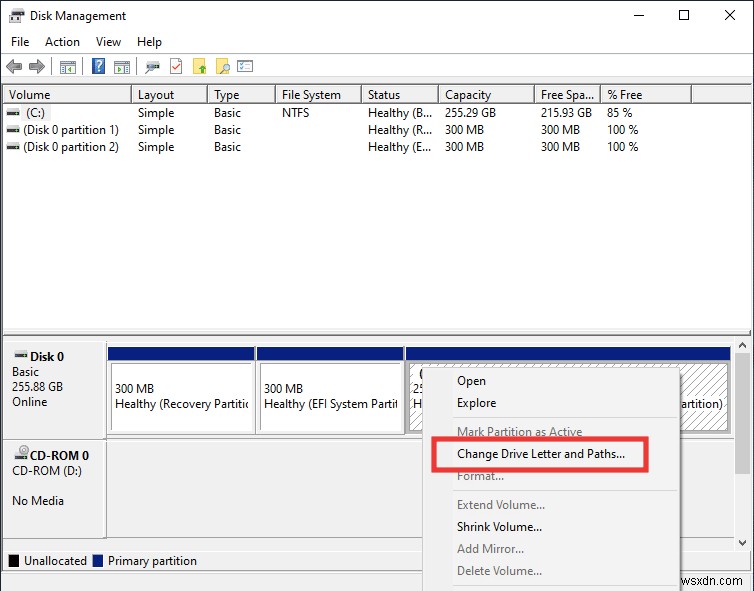Click Show/Hide Action Pane toolbar icon
Screen dimensions: 754x591
(x=122, y=67)
